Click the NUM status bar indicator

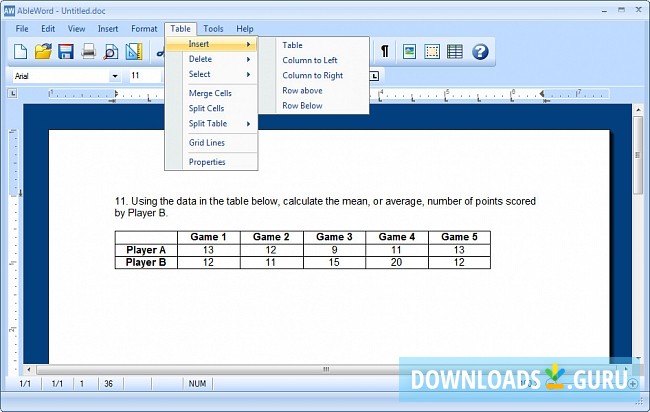pos(197,384)
